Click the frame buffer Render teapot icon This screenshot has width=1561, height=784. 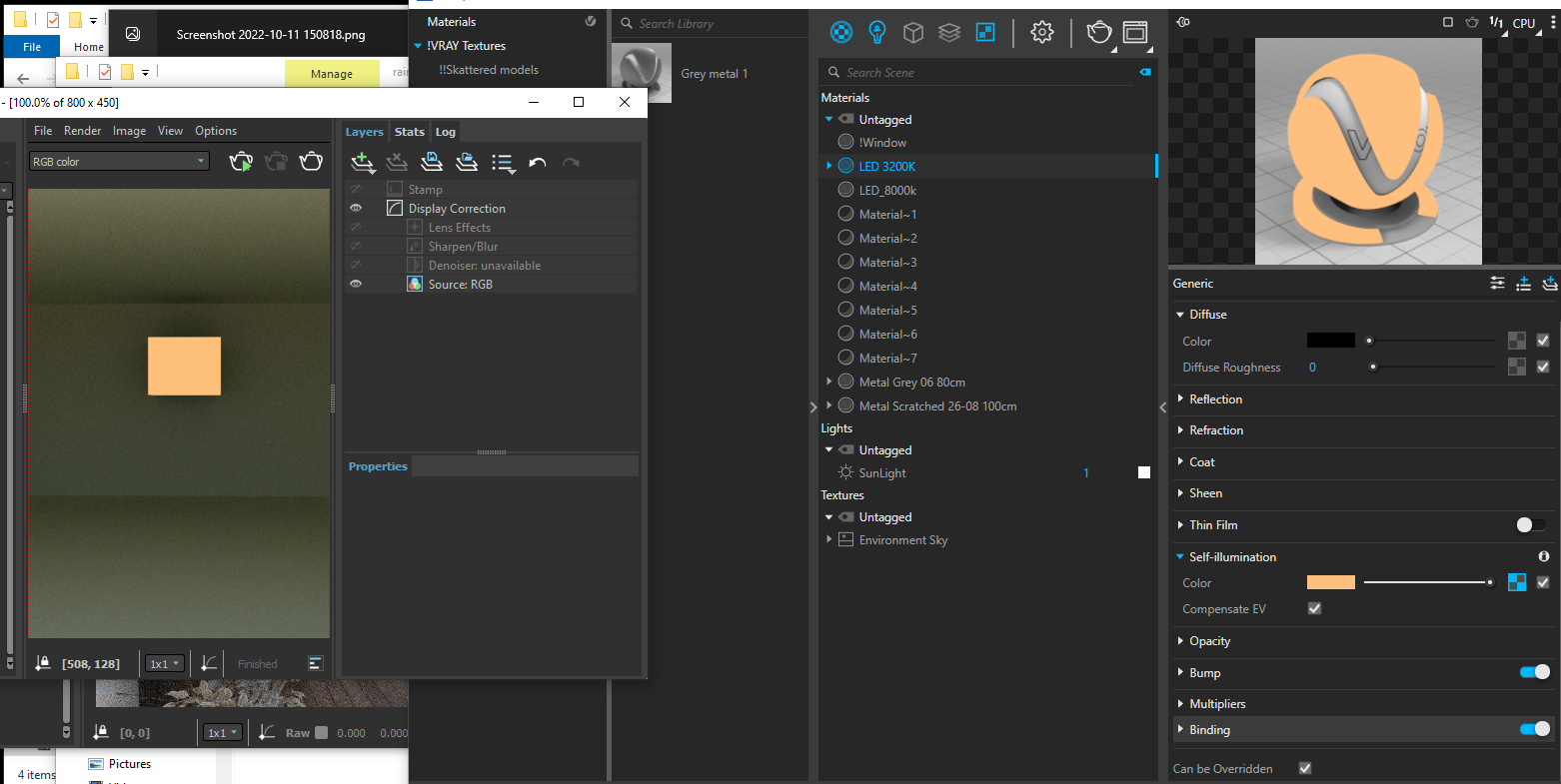point(311,161)
